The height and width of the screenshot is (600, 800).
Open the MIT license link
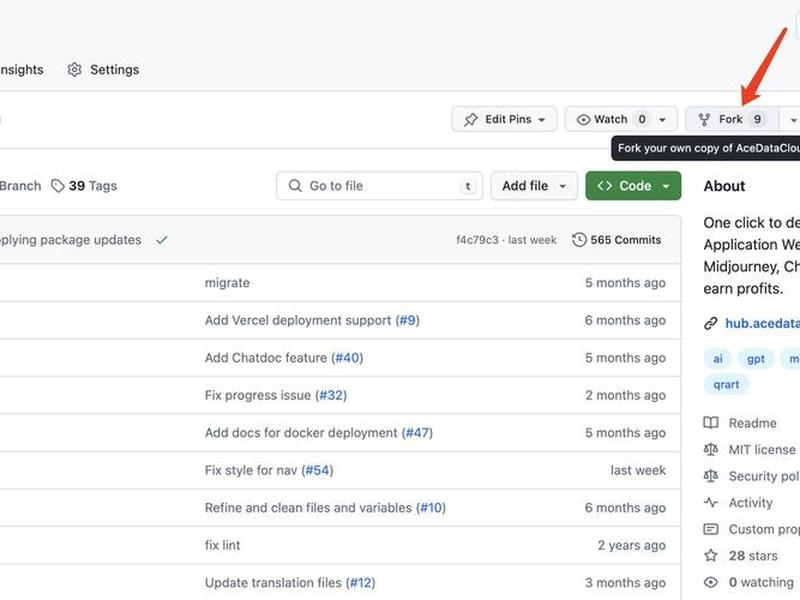pyautogui.click(x=762, y=449)
